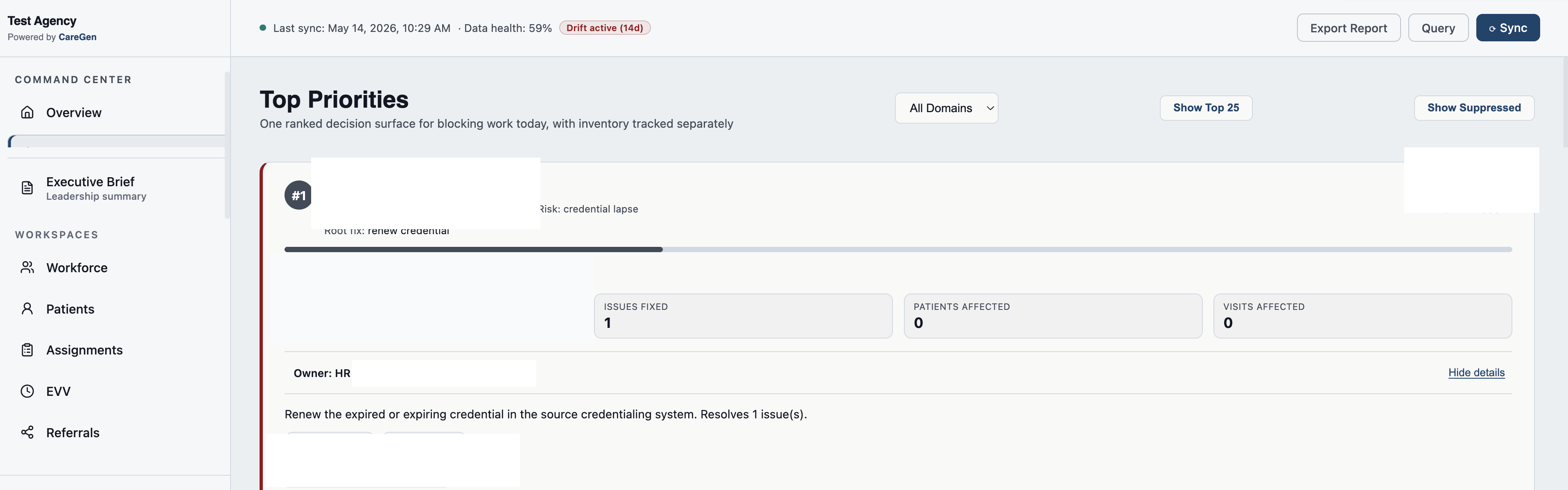The image size is (1568, 490).
Task: Click the Referrals share icon
Action: 27,432
